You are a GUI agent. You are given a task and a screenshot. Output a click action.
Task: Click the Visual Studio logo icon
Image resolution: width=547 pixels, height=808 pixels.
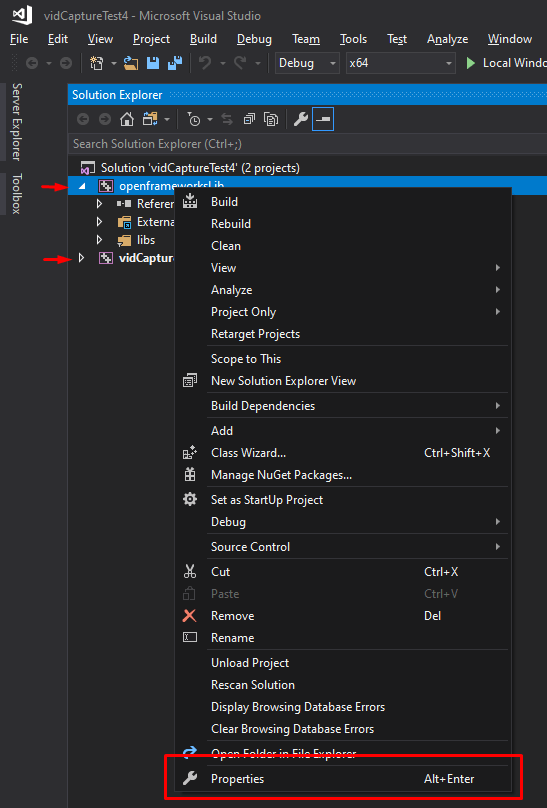[22, 15]
